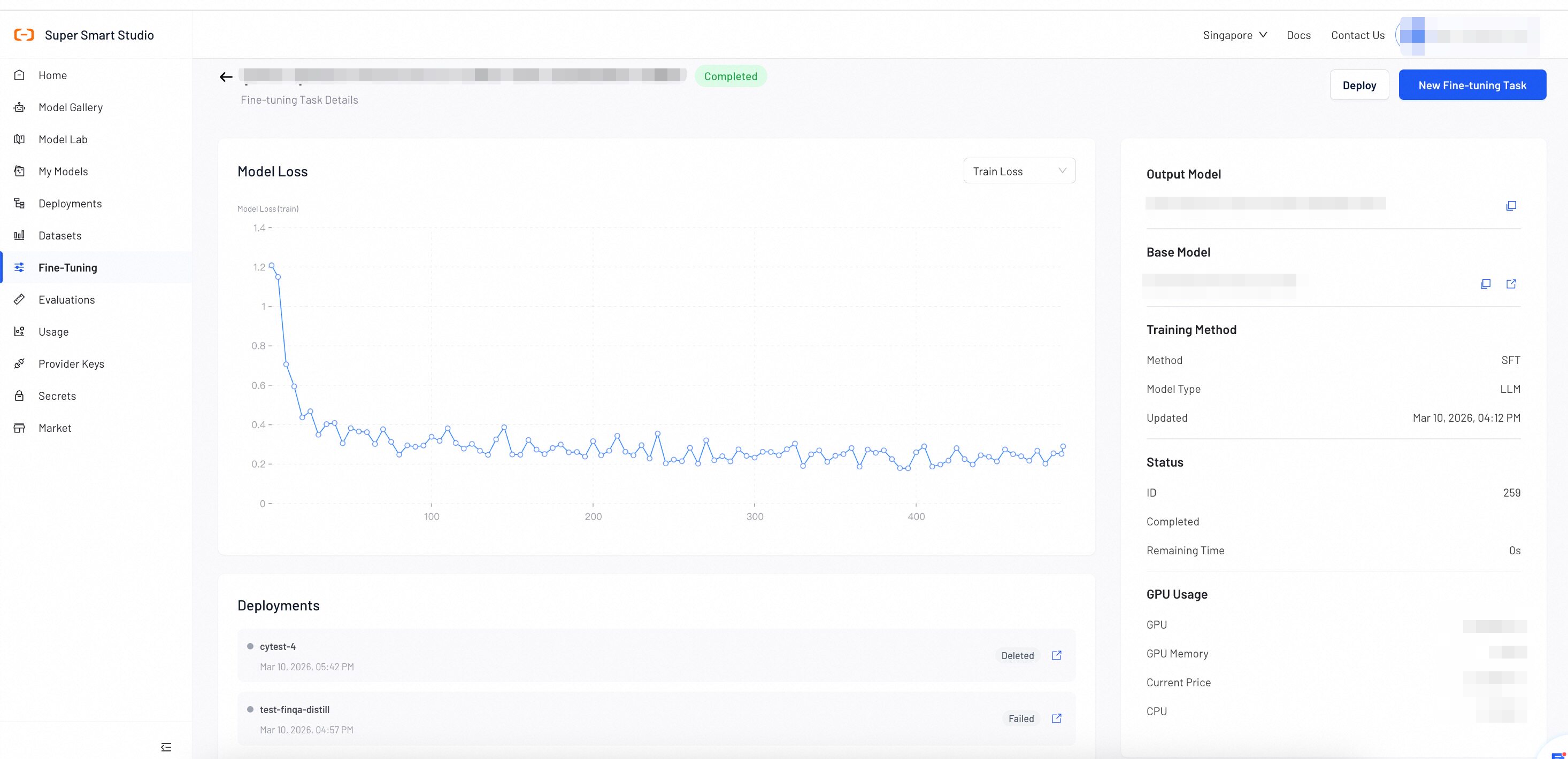Select the test-finqa-distill deployment name

click(295, 709)
